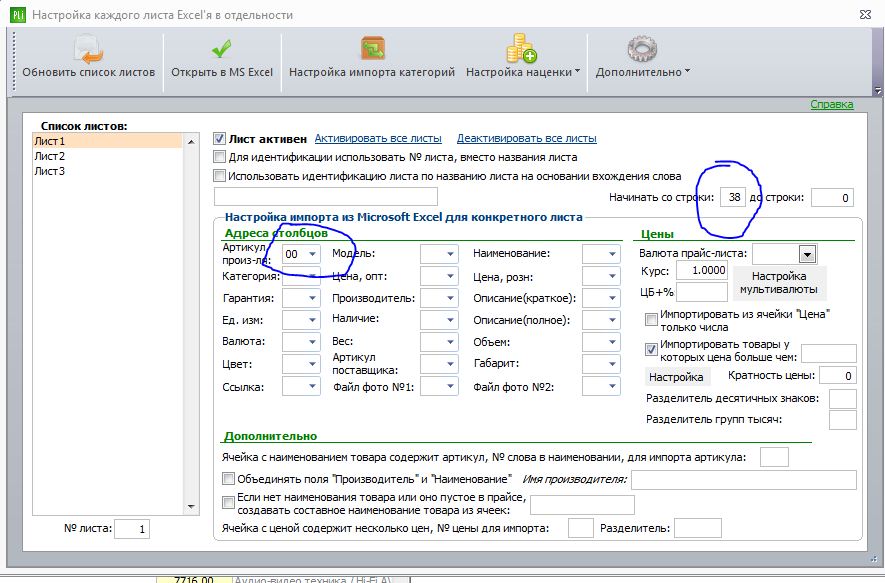This screenshot has height=583, width=885.
Task: Click the green checkmark Open in MS Excel icon
Action: click(x=221, y=49)
